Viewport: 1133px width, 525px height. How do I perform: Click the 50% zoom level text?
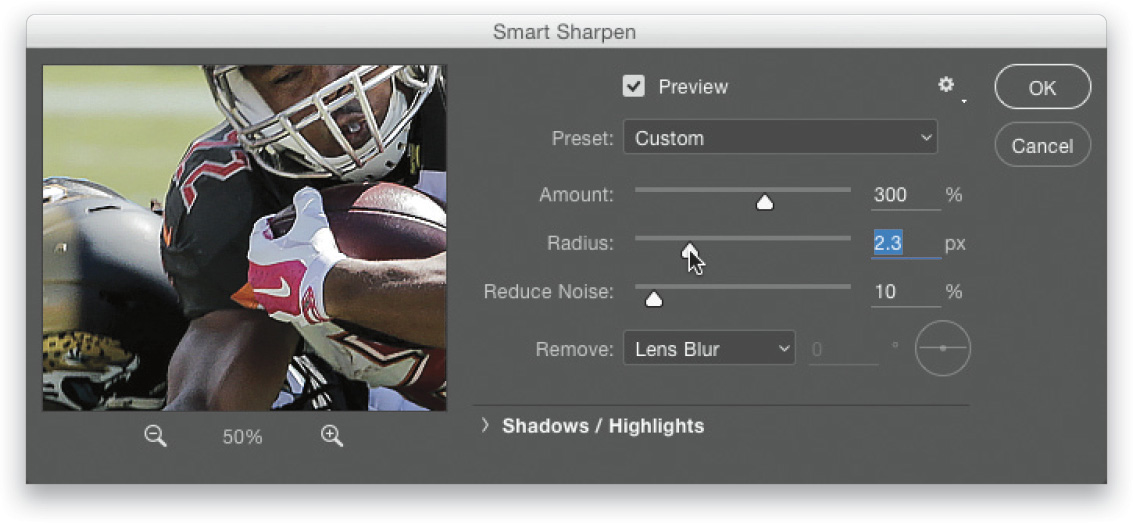(x=243, y=437)
